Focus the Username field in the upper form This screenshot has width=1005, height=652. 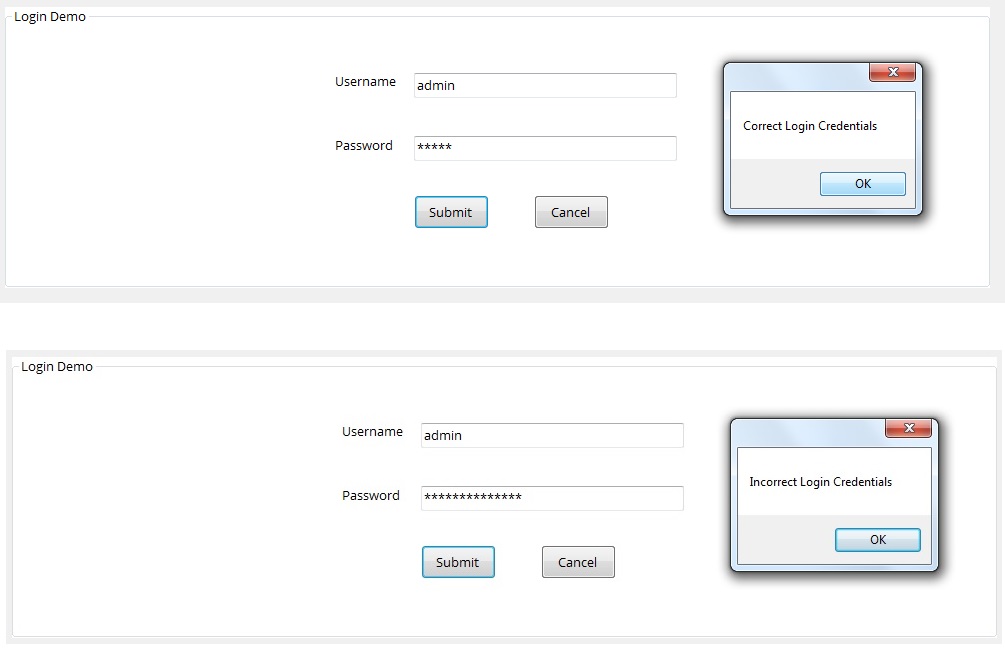tap(545, 86)
